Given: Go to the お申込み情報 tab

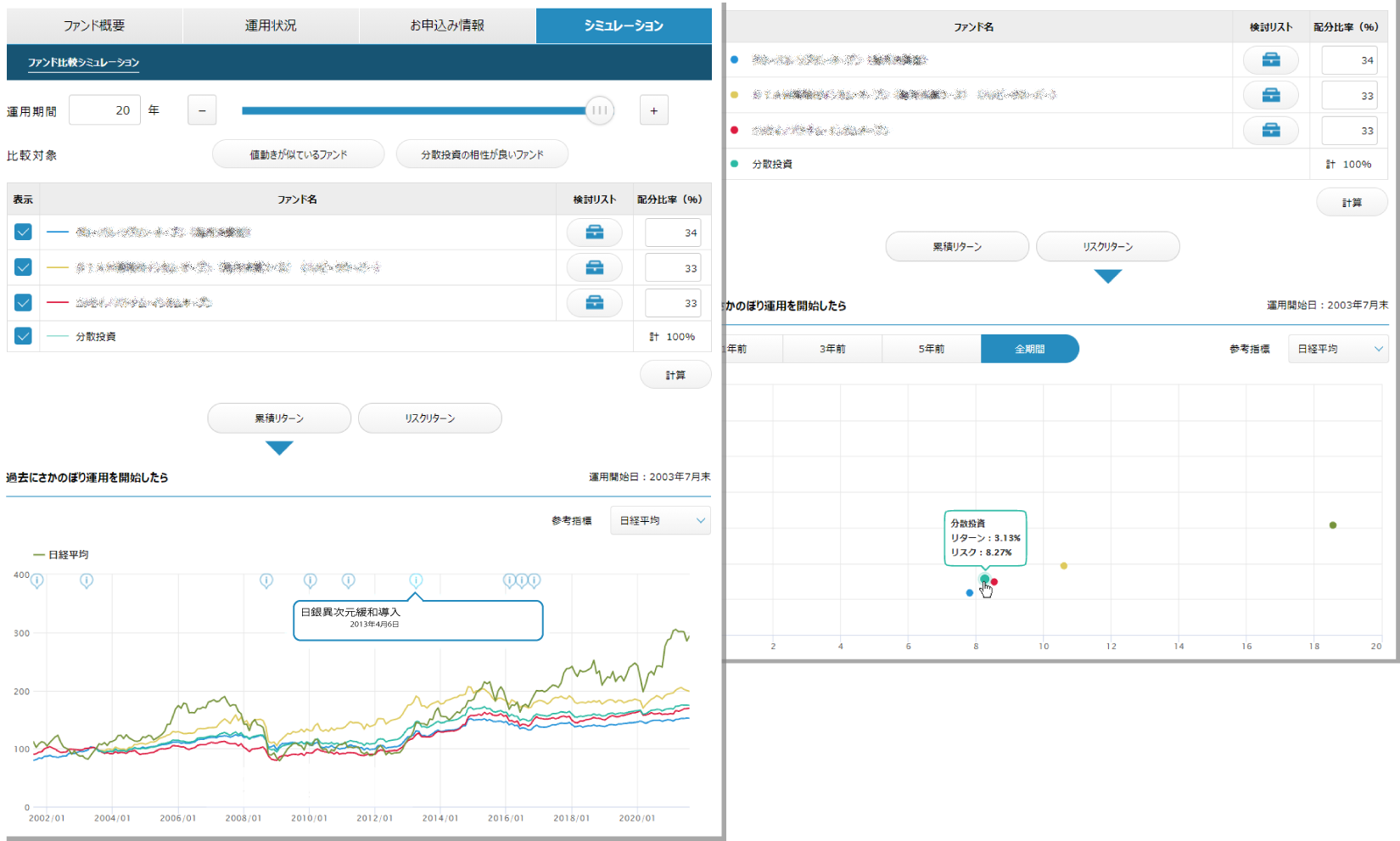Looking at the screenshot, I should [447, 25].
